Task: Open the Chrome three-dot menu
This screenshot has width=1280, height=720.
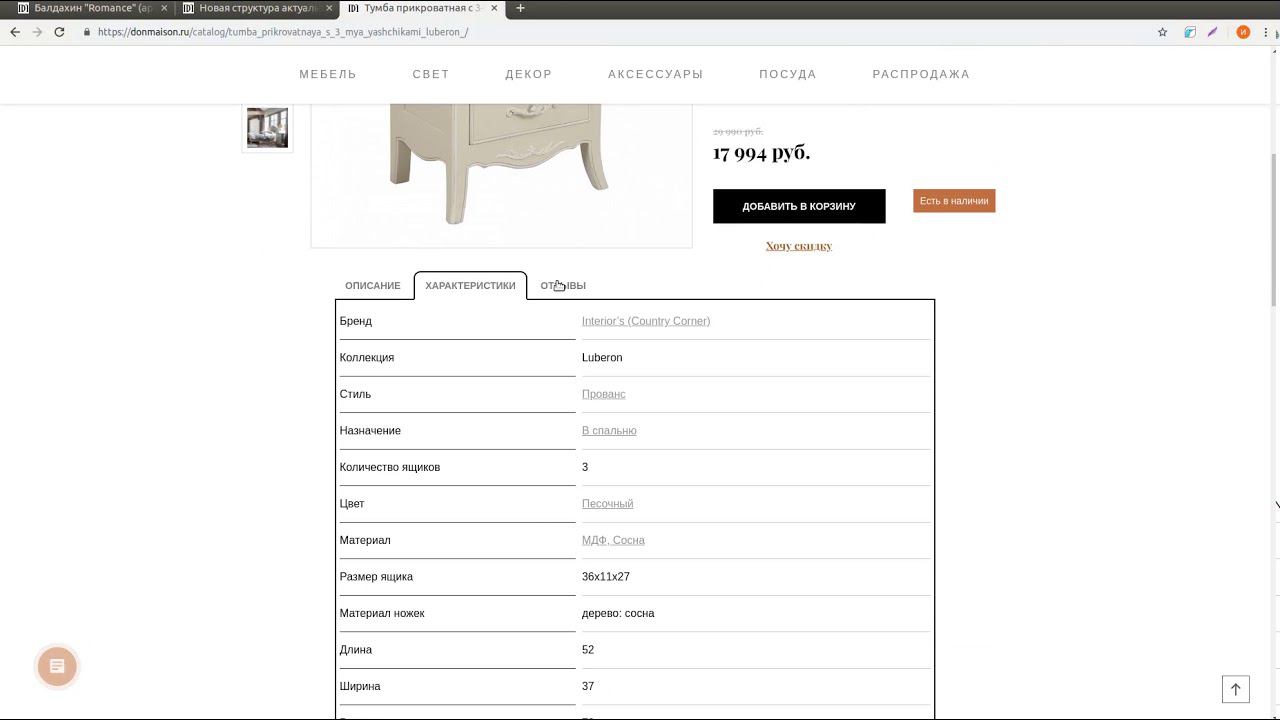Action: coord(1266,32)
